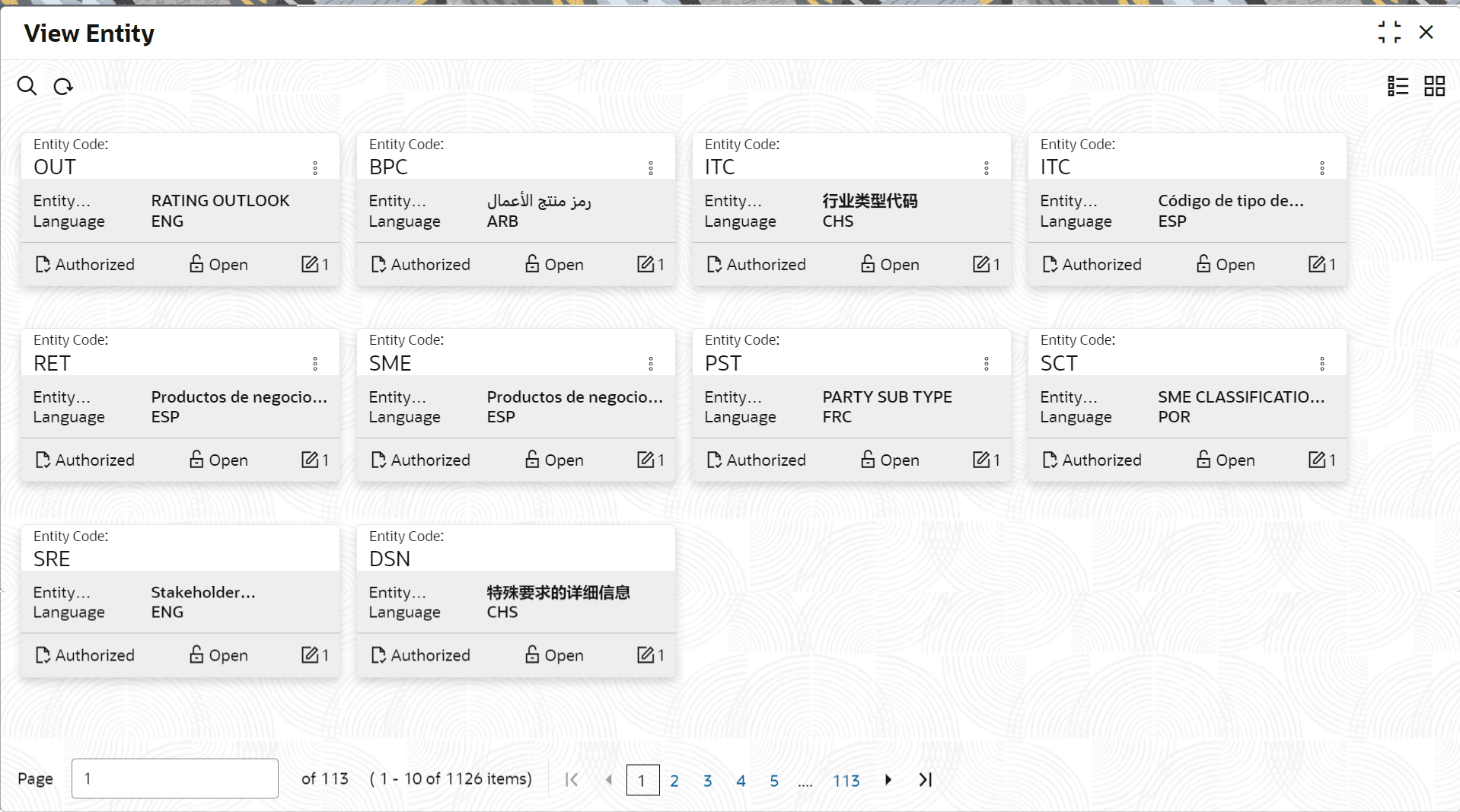
Task: Open the three-dot menu on RET card
Action: (315, 364)
